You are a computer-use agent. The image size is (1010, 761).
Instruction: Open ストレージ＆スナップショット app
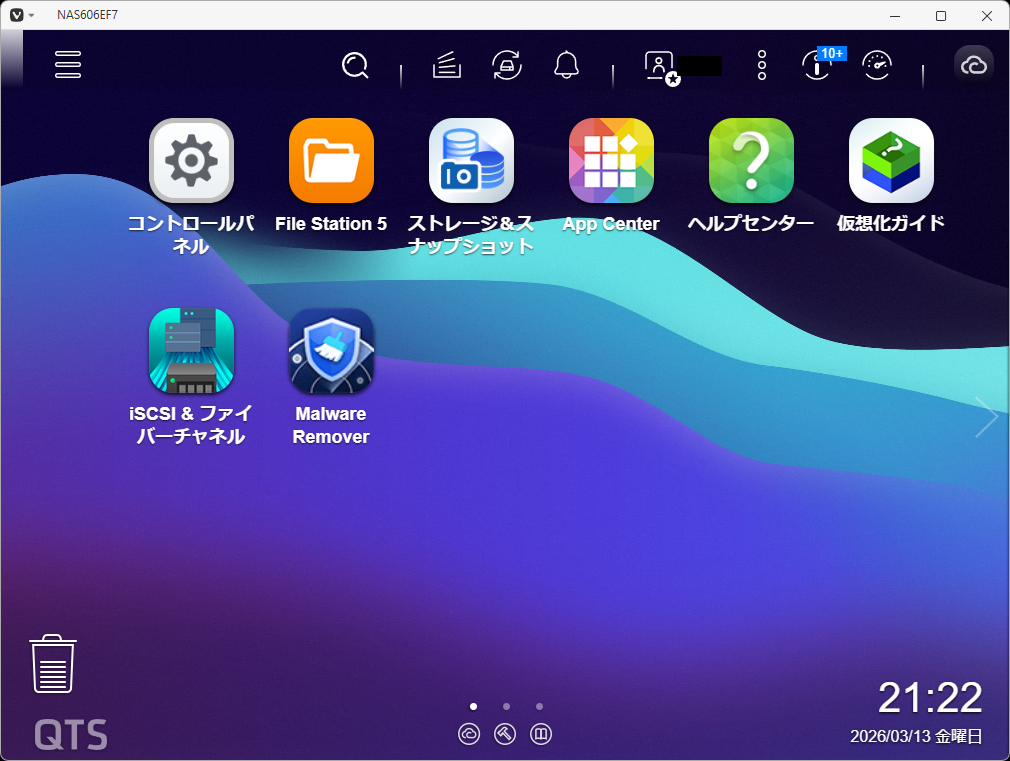click(x=471, y=160)
